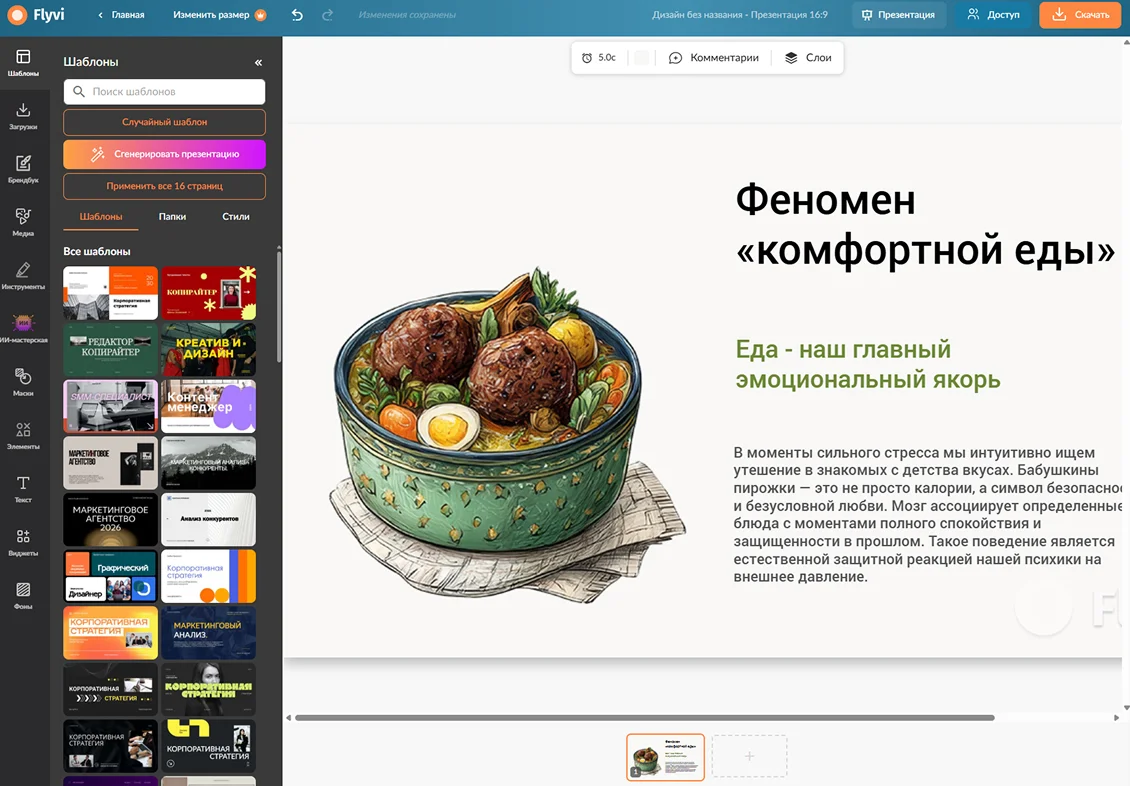Select the yellow-green text Корпоративная стратегия template
This screenshot has height=786, width=1130.
point(208,689)
